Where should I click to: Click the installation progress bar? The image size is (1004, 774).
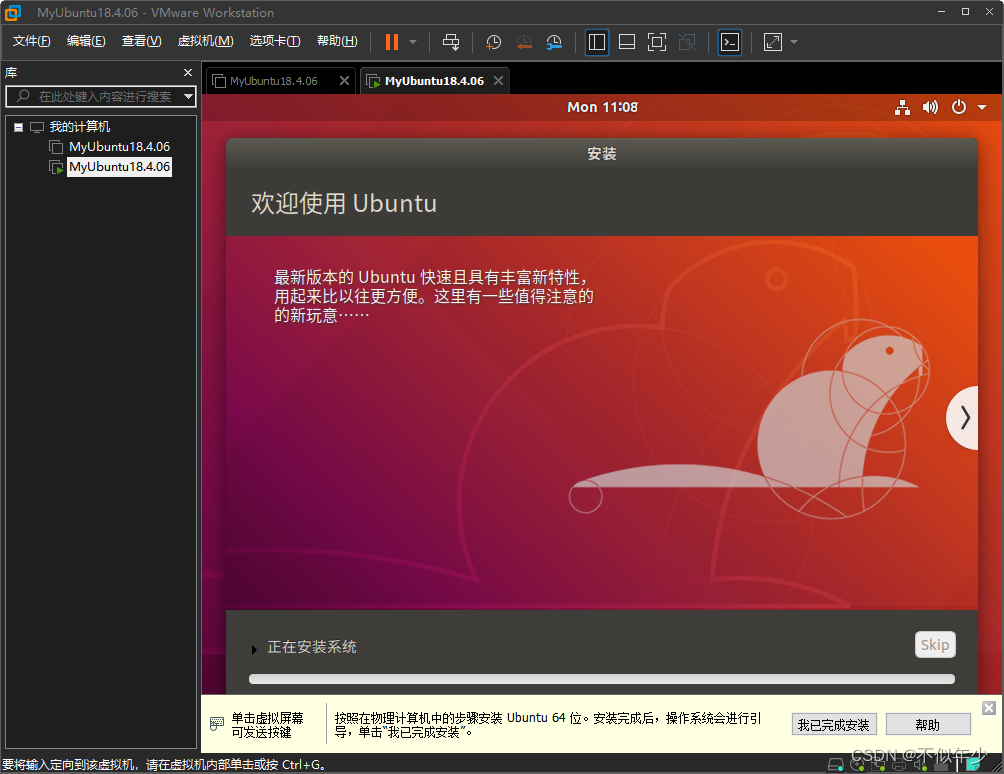[601, 679]
